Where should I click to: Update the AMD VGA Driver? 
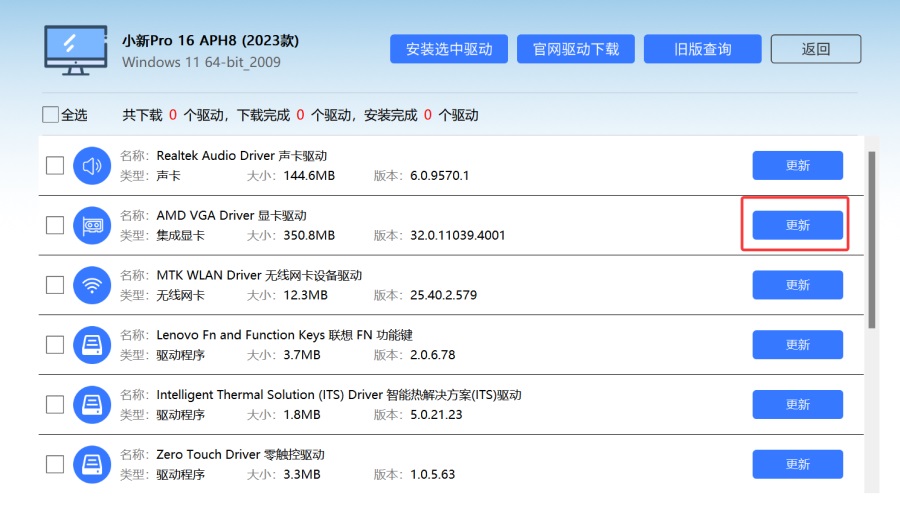[798, 225]
